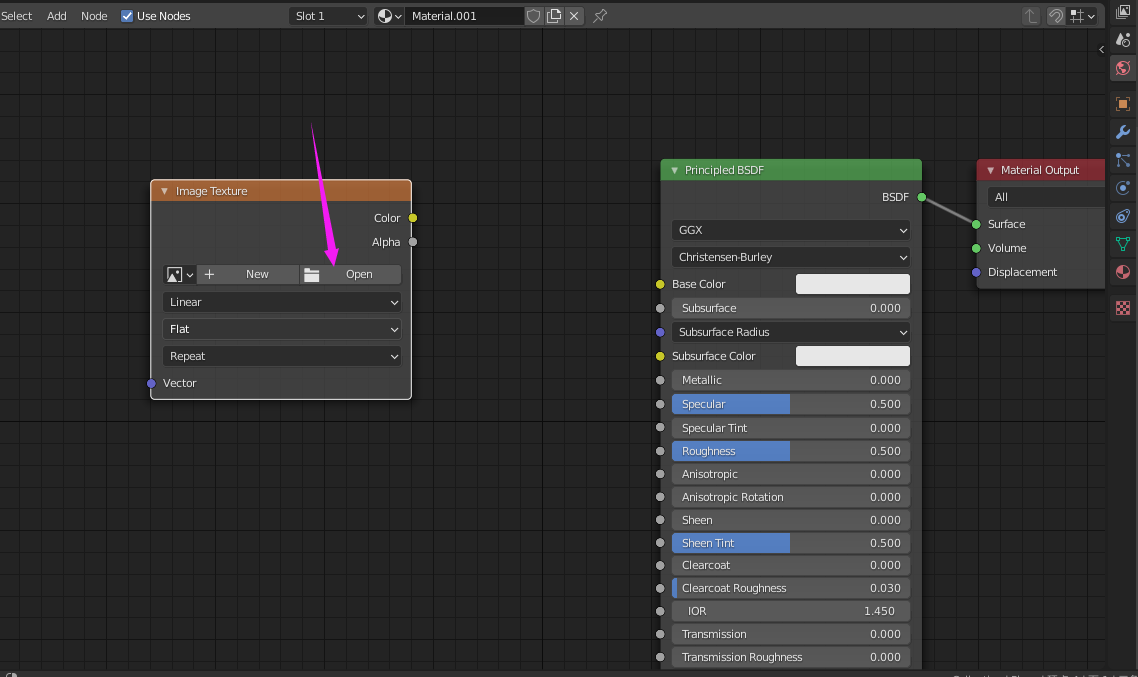Screen dimensions: 1138x677
Task: Open the Modifiers wrench tab icon
Action: point(1123,132)
